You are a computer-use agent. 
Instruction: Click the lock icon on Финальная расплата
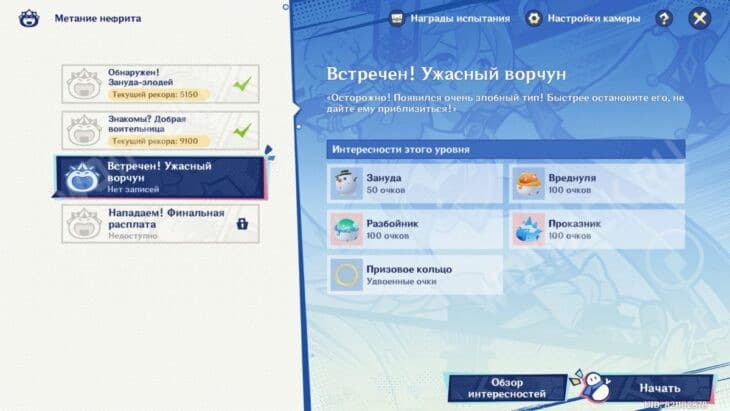click(242, 224)
